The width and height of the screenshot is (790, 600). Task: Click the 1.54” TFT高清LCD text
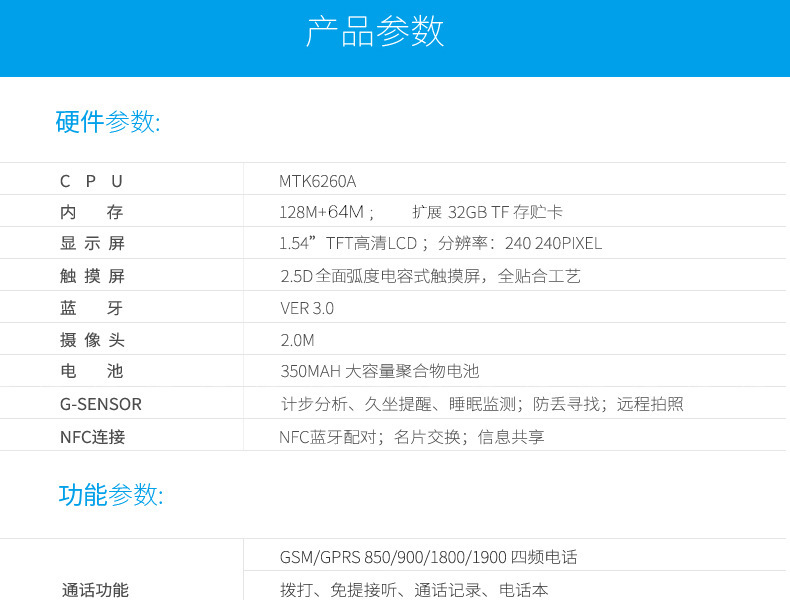point(348,243)
